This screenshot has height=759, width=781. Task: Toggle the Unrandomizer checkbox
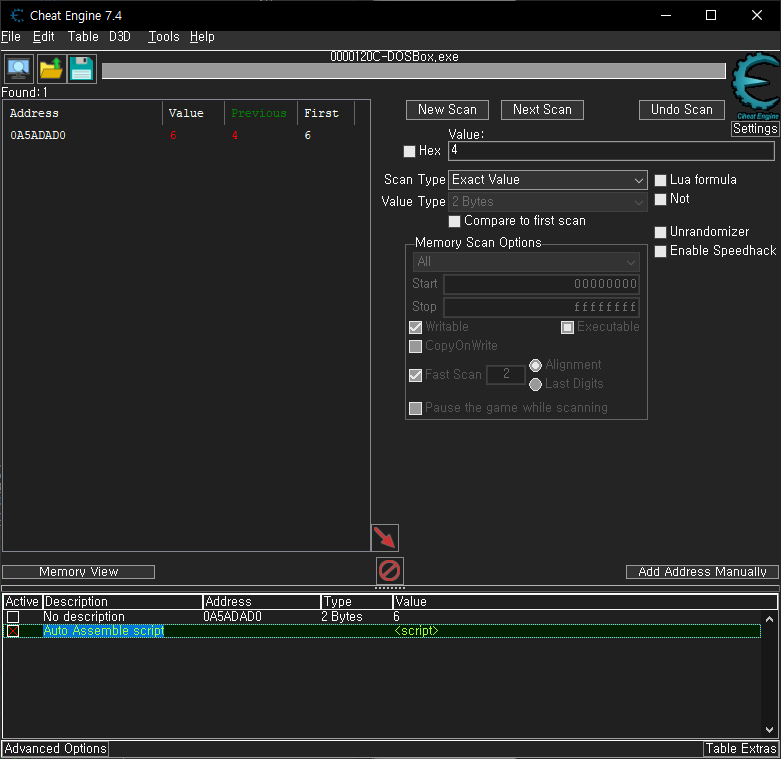click(660, 232)
